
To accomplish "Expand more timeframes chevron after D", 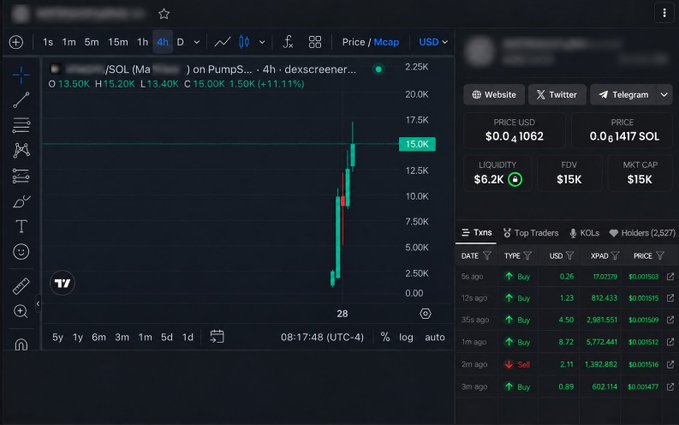I will coord(197,42).
